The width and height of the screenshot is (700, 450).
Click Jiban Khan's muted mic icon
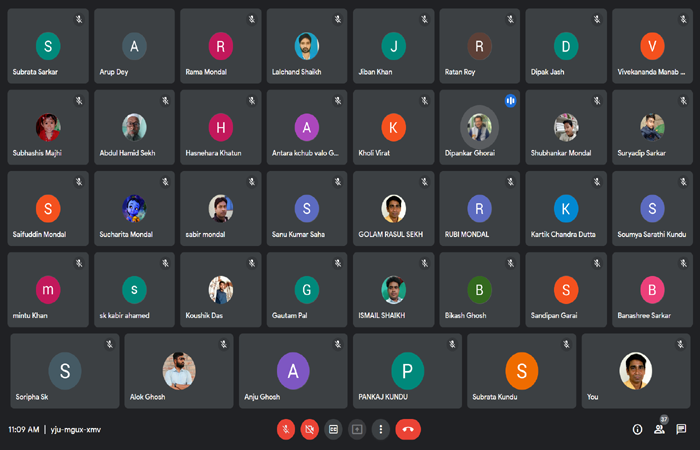(x=425, y=19)
